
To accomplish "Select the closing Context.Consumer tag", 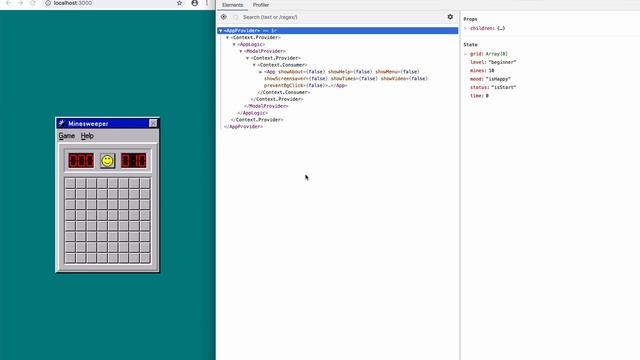I will pyautogui.click(x=284, y=92).
